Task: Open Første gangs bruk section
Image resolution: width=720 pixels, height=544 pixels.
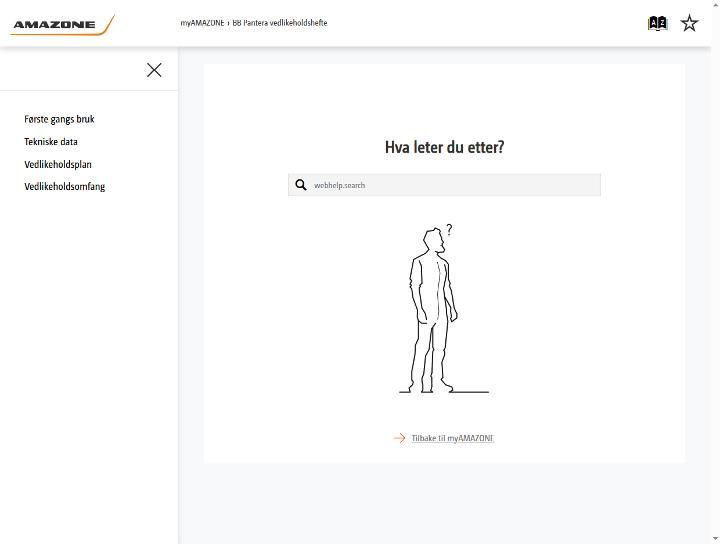Action: pyautogui.click(x=59, y=119)
